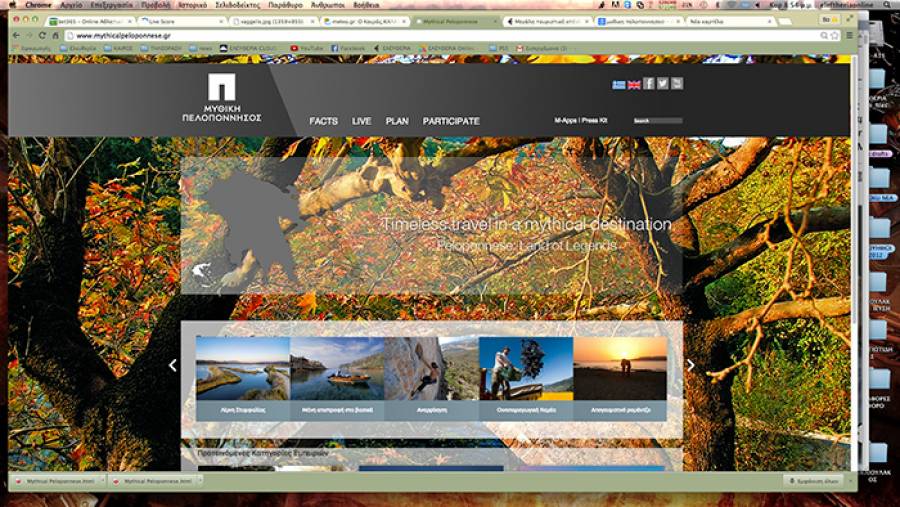Open the PLAN navigation menu
The width and height of the screenshot is (900, 507).
397,121
